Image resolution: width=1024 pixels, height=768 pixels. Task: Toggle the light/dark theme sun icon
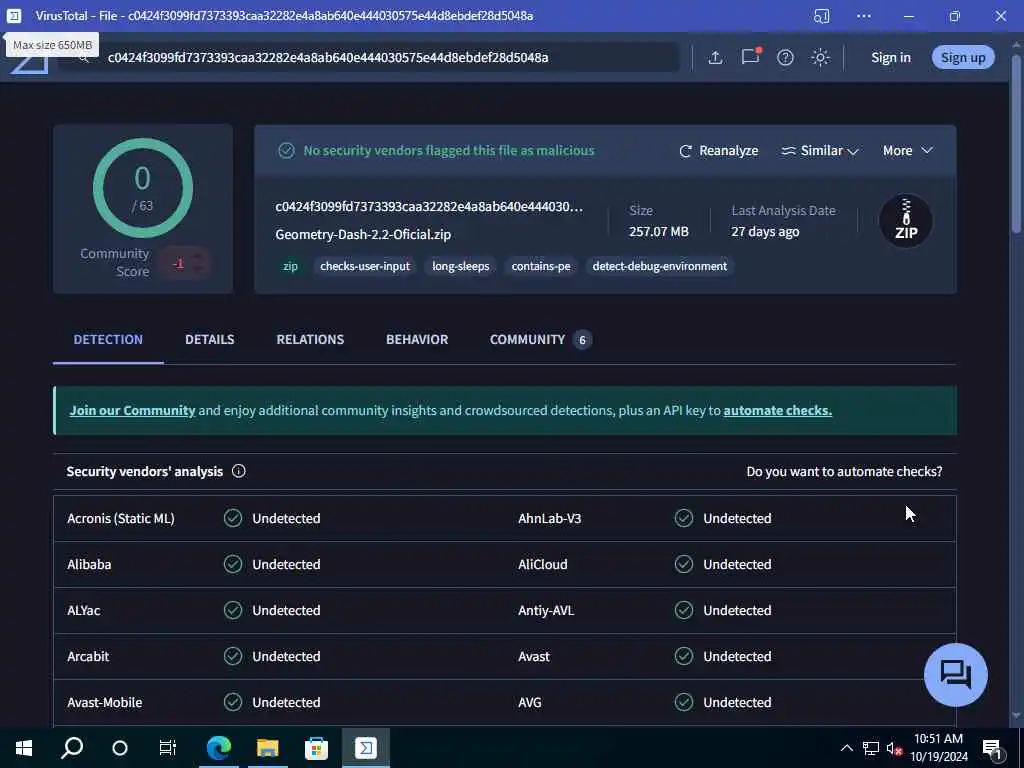(x=820, y=57)
